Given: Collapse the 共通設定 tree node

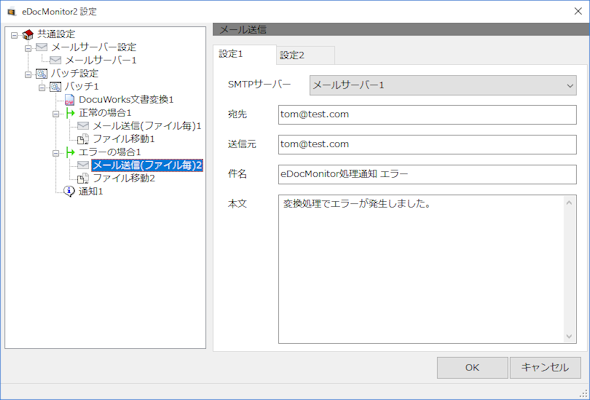Looking at the screenshot, I should (14, 35).
